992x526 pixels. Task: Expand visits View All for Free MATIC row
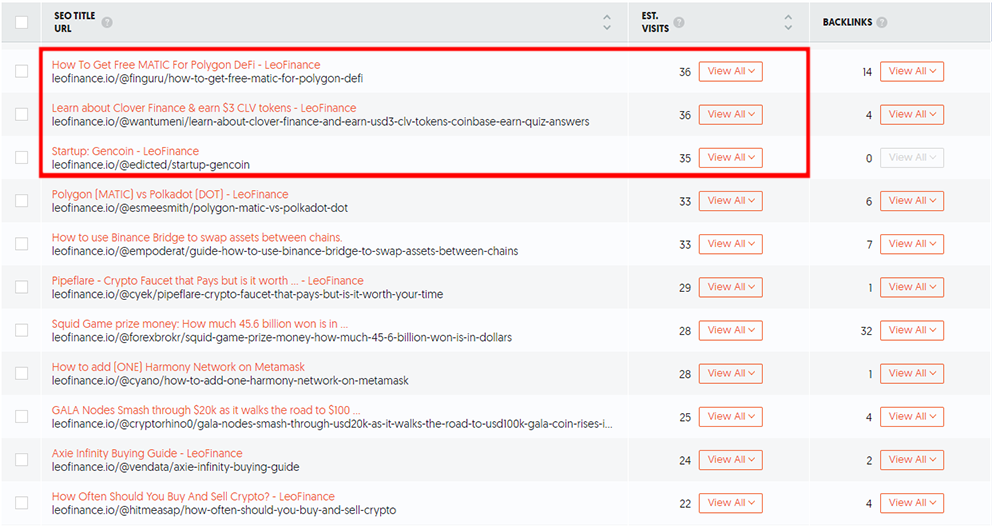(x=730, y=72)
